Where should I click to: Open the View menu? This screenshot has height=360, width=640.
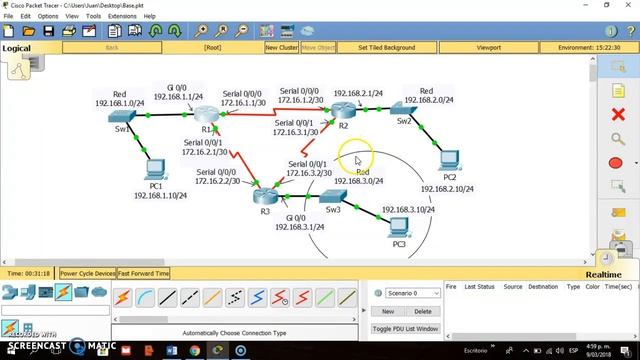(72, 16)
